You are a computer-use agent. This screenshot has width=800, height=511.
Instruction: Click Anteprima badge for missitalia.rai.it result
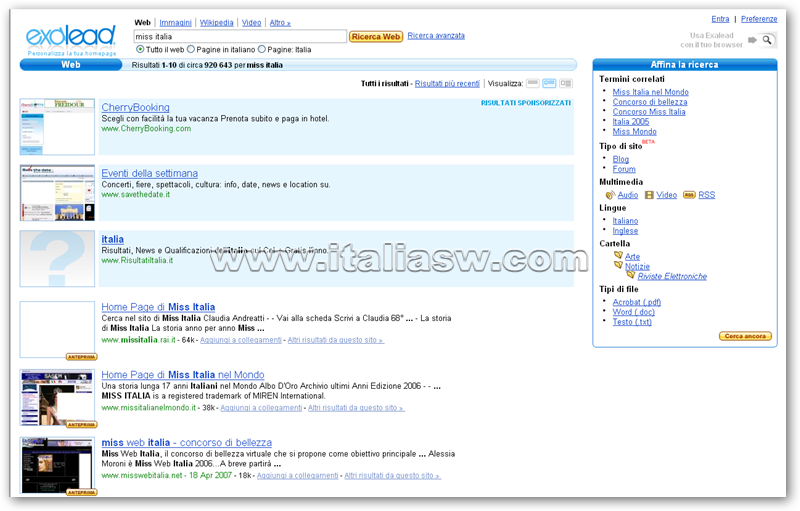pyautogui.click(x=82, y=357)
